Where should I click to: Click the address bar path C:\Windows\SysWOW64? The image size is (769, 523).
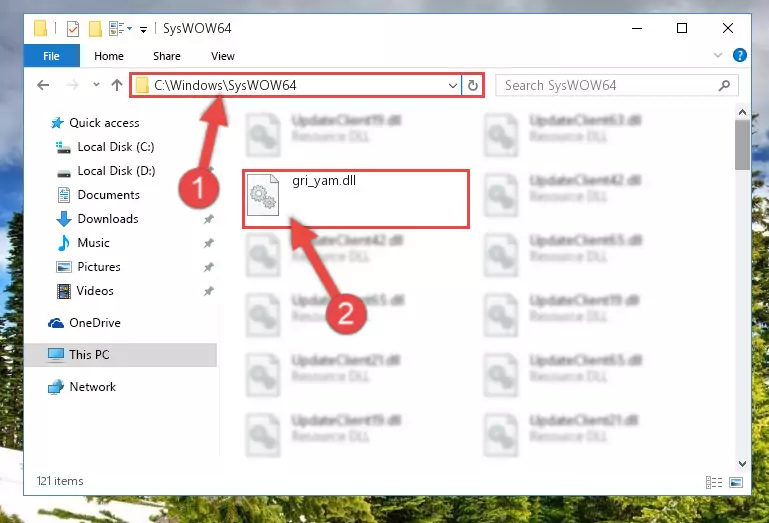[x=225, y=85]
